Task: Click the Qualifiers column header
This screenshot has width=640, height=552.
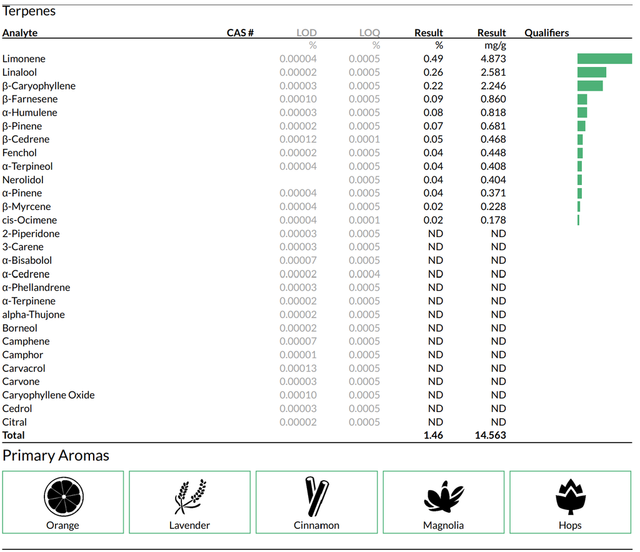Action: click(547, 33)
